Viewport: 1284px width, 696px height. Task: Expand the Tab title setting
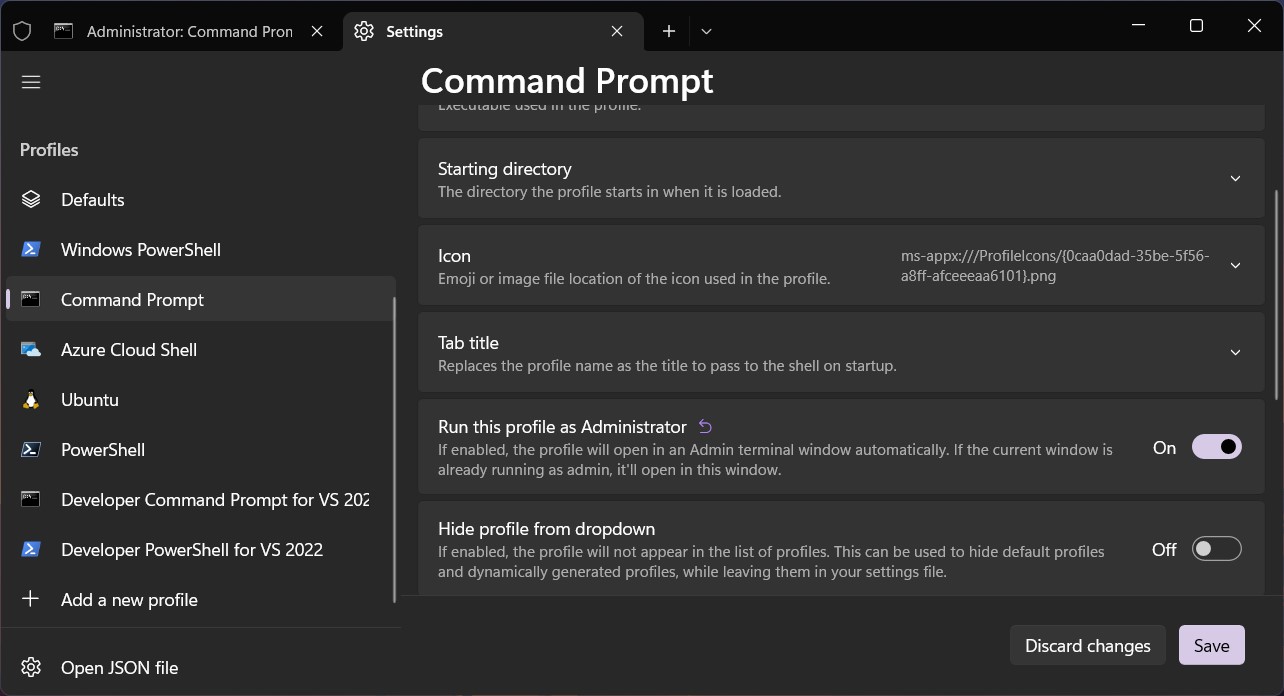(x=1235, y=353)
